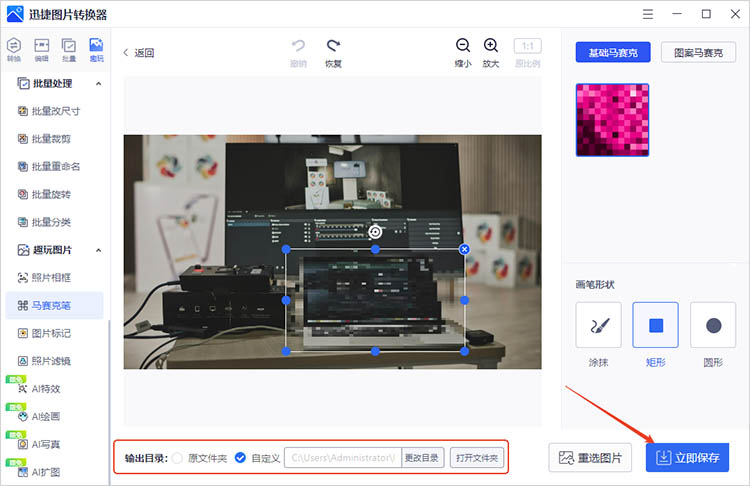The width and height of the screenshot is (750, 486).
Task: Click the right-middle handle of mosaic selection
Action: (x=464, y=300)
